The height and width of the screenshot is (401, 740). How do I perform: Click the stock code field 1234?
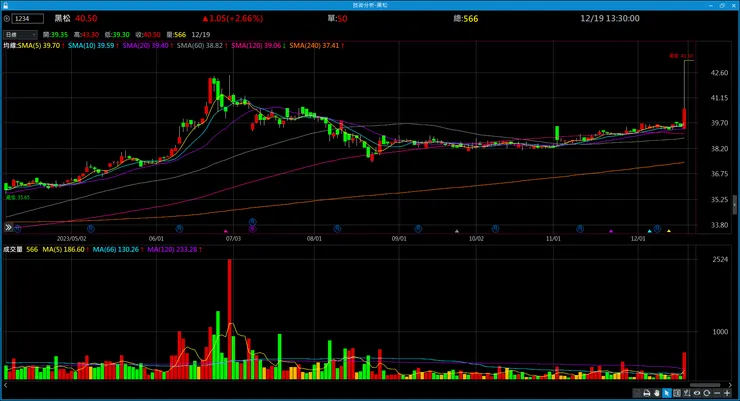pyautogui.click(x=27, y=19)
